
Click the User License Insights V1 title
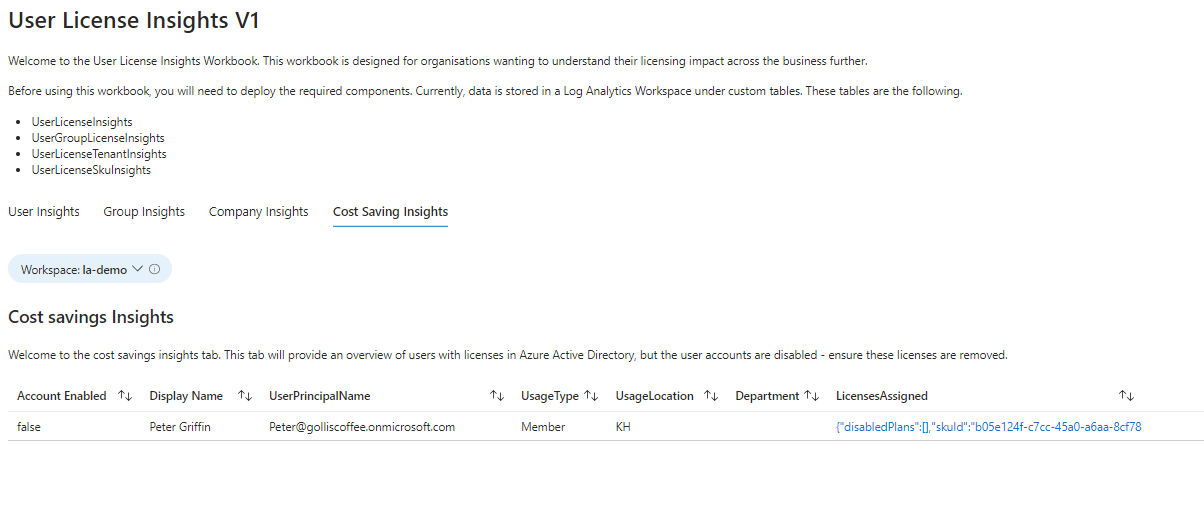[x=134, y=18]
